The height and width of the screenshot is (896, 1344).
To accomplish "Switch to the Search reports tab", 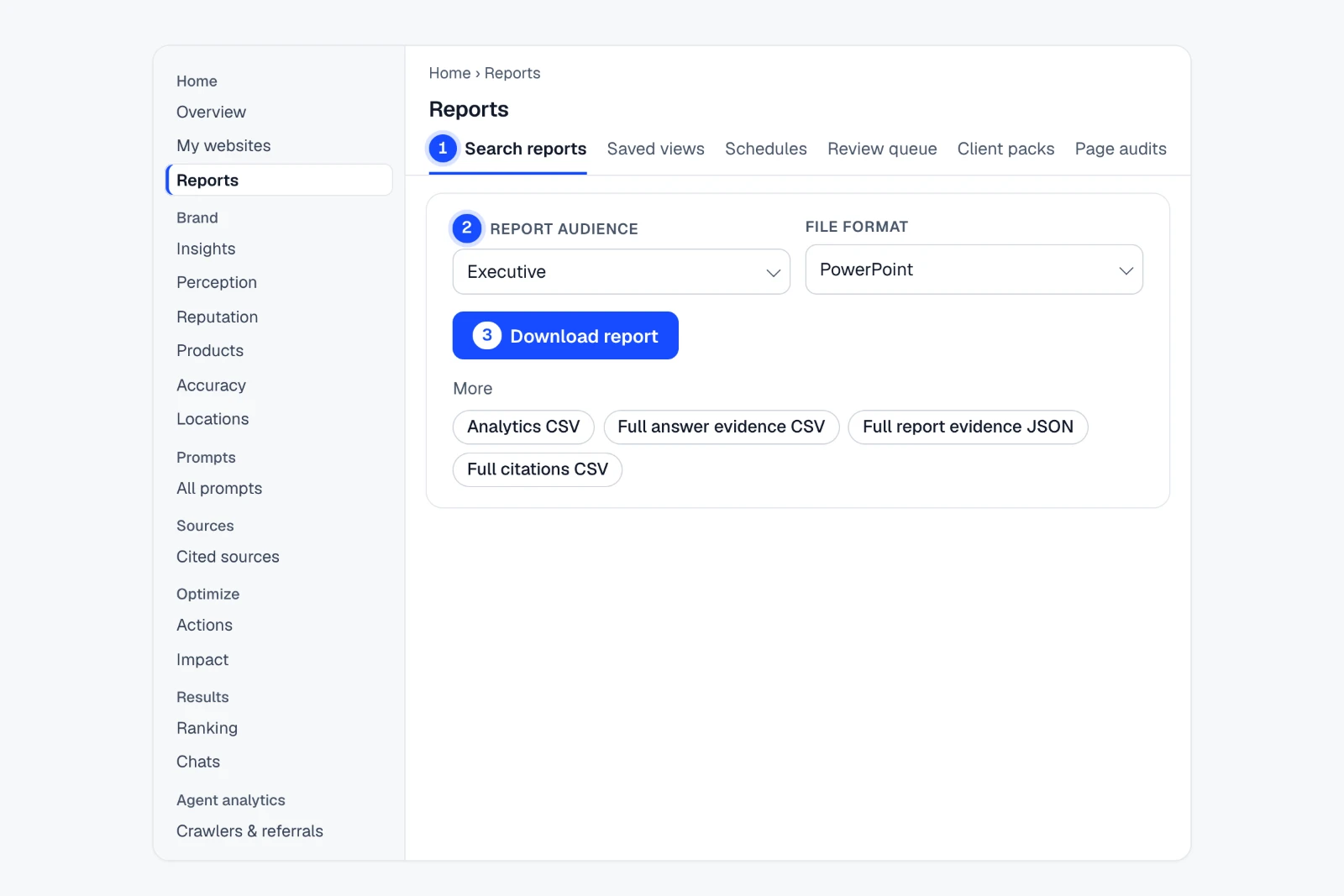I will 508,149.
